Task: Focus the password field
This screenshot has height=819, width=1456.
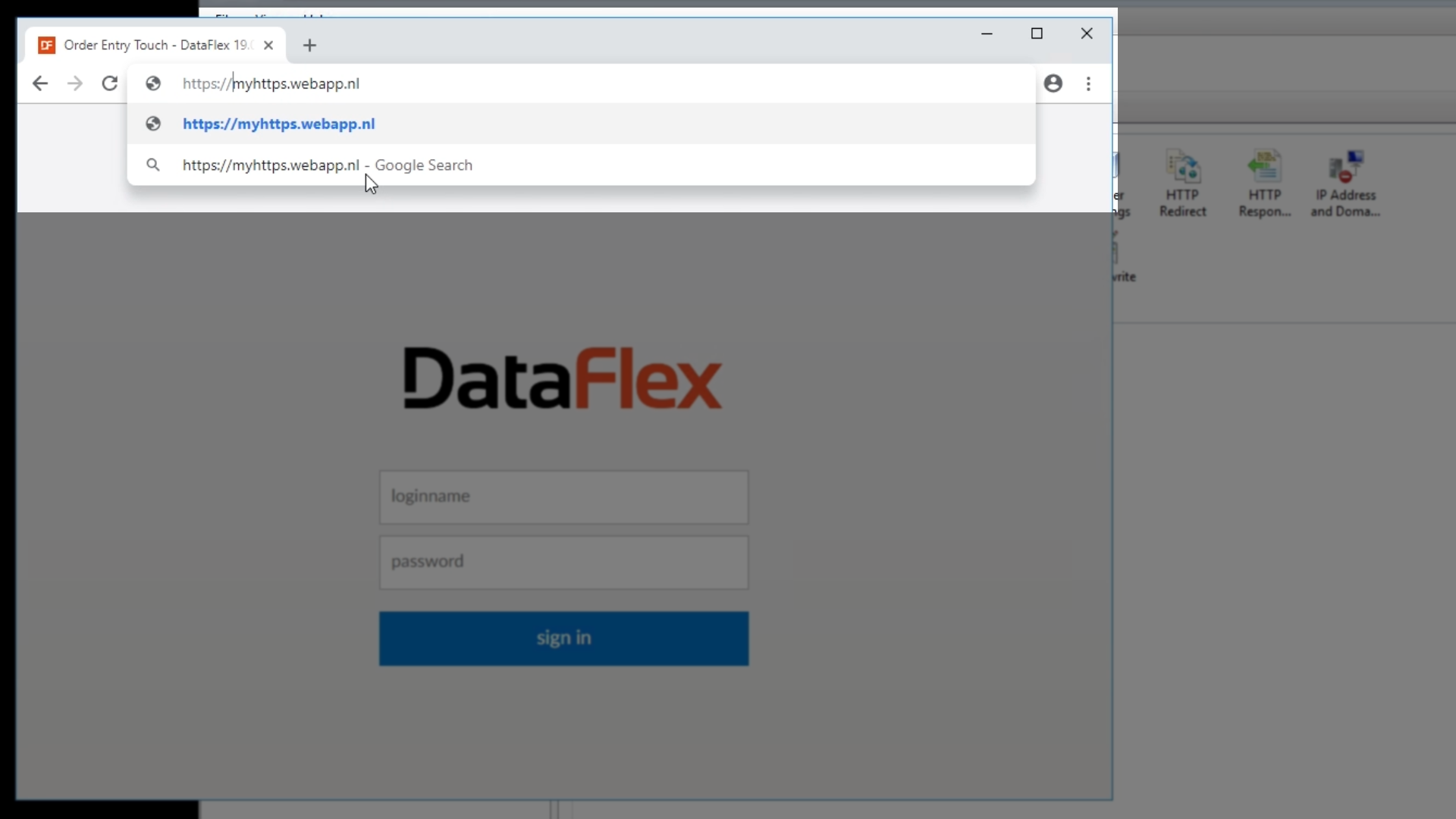Action: (563, 562)
